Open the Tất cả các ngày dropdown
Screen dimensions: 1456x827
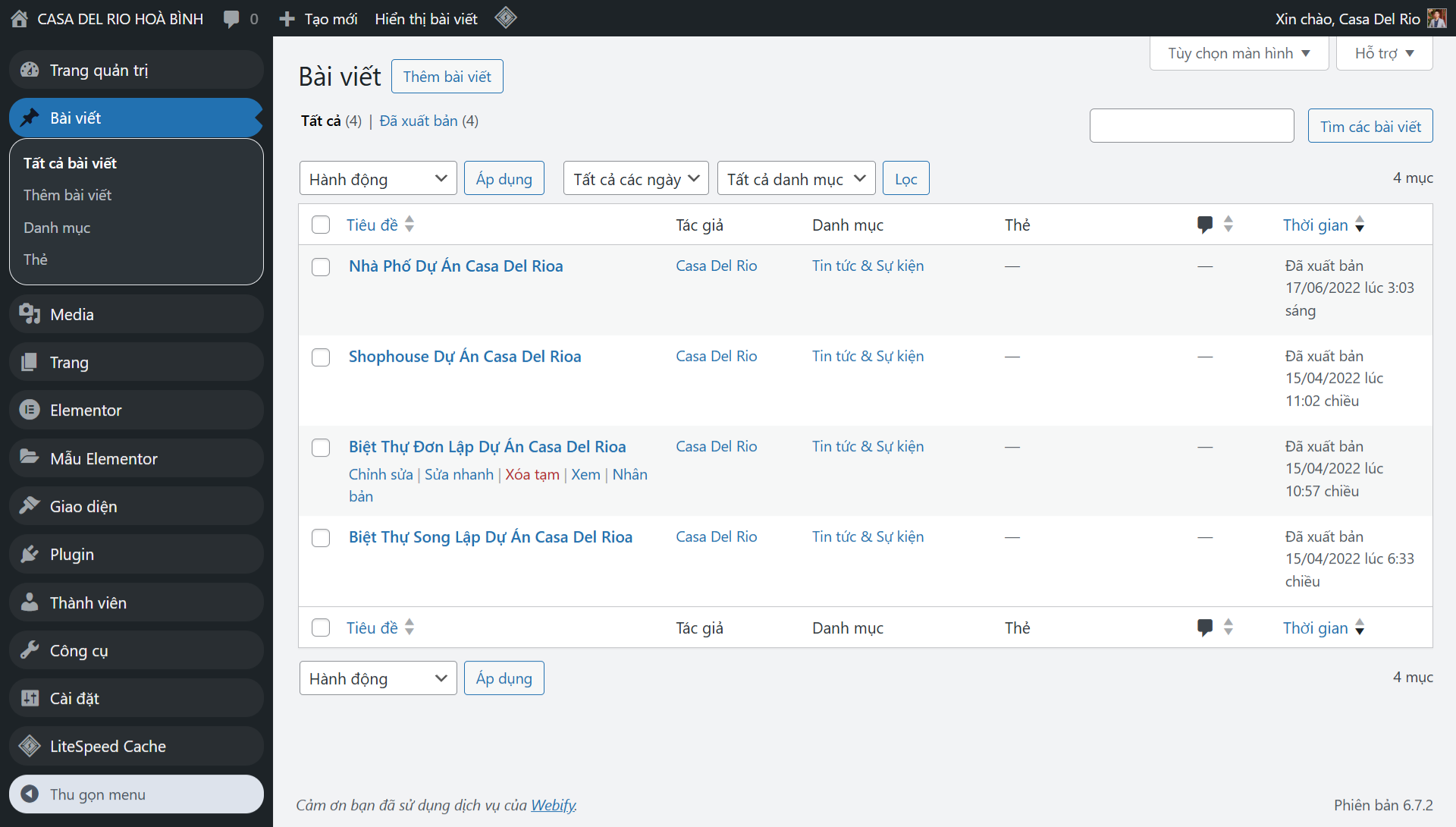pyautogui.click(x=636, y=178)
